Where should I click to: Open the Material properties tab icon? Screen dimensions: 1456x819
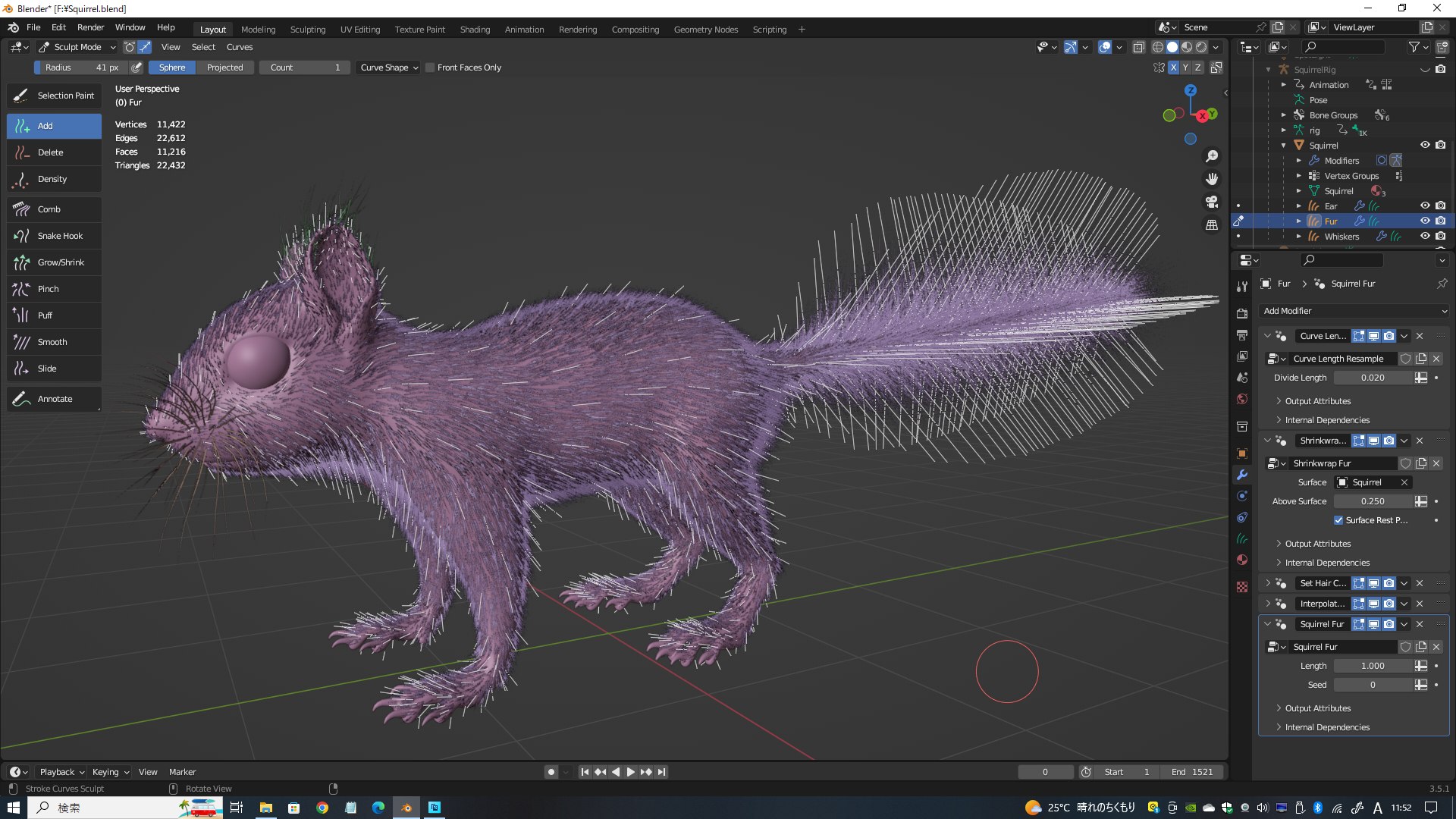click(x=1242, y=560)
